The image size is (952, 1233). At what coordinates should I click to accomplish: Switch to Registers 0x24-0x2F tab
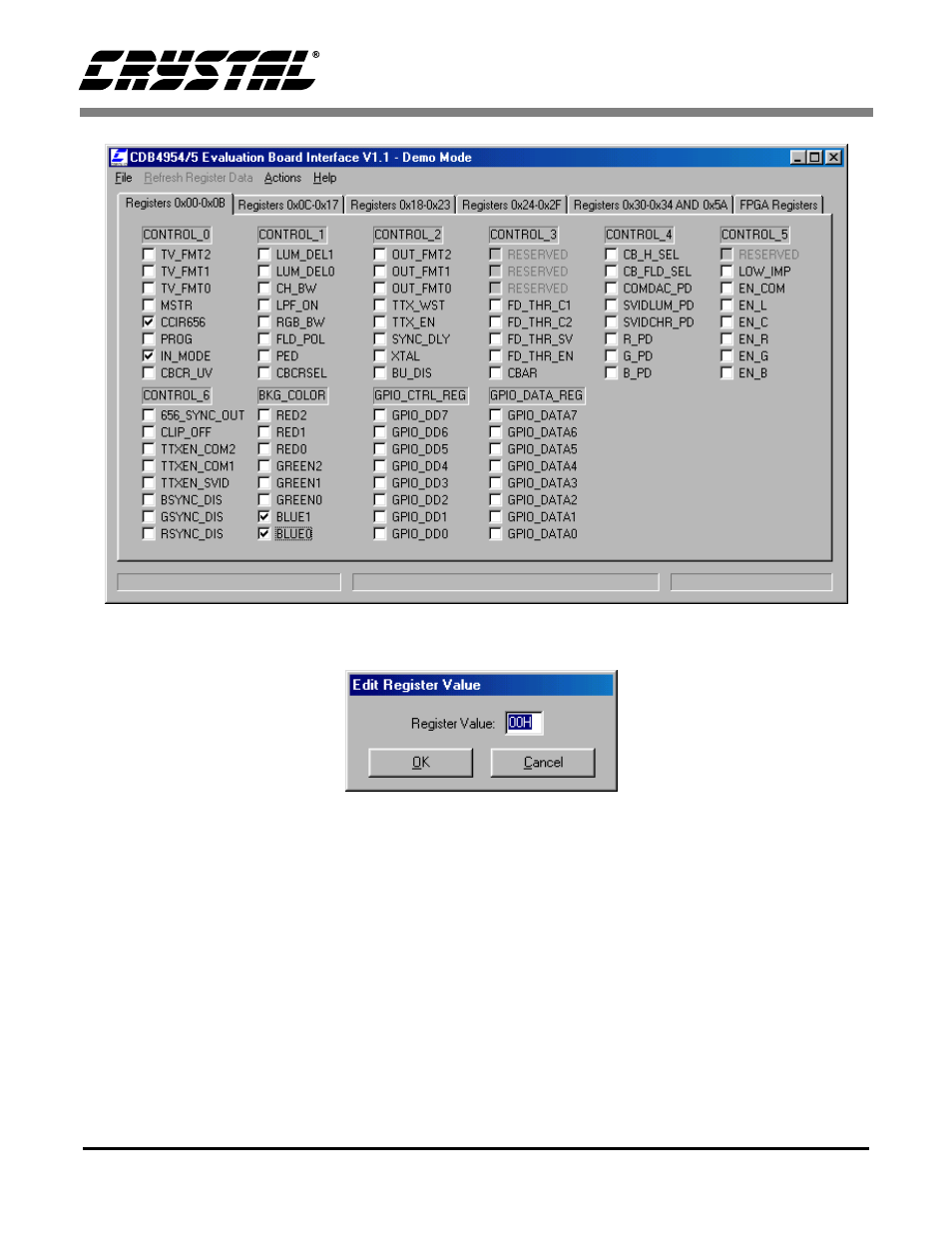click(x=512, y=205)
